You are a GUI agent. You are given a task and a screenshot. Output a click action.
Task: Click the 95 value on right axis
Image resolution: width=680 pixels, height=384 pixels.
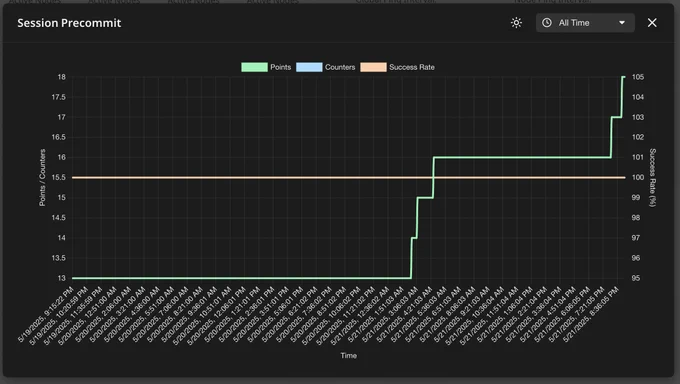coord(635,278)
